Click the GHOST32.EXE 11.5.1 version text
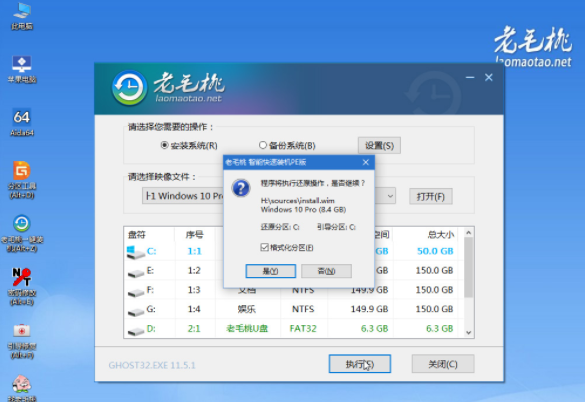Viewport: 585px width, 402px height. click(x=152, y=365)
